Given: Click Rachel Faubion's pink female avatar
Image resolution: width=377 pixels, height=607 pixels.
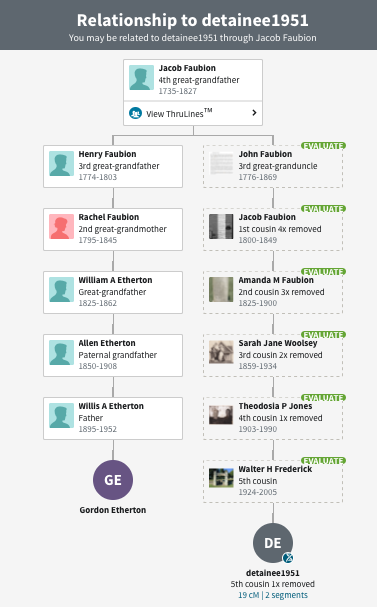Looking at the screenshot, I should [62, 226].
